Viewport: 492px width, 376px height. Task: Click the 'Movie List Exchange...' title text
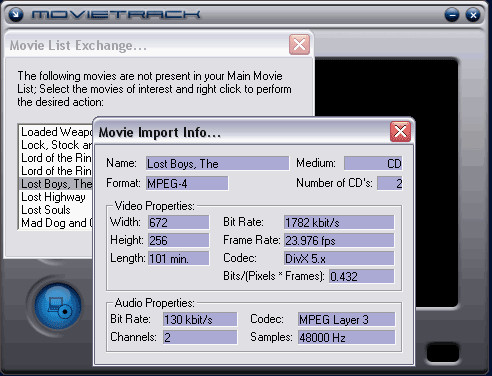coord(78,46)
